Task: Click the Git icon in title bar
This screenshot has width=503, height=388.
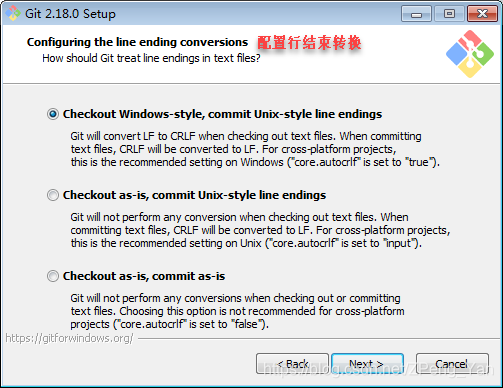Action: tap(13, 14)
